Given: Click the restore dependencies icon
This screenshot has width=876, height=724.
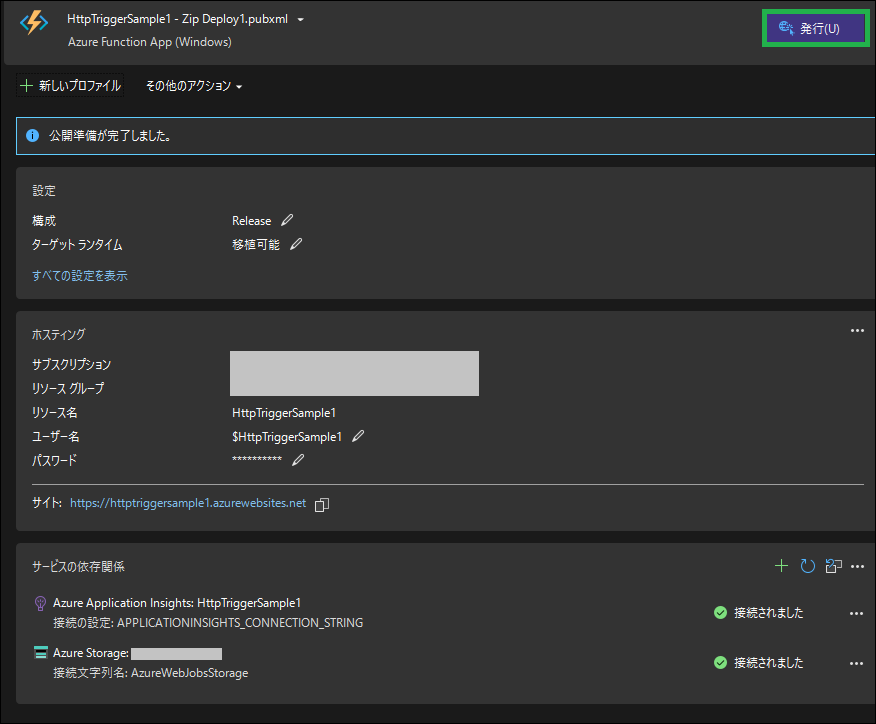Looking at the screenshot, I should click(833, 566).
